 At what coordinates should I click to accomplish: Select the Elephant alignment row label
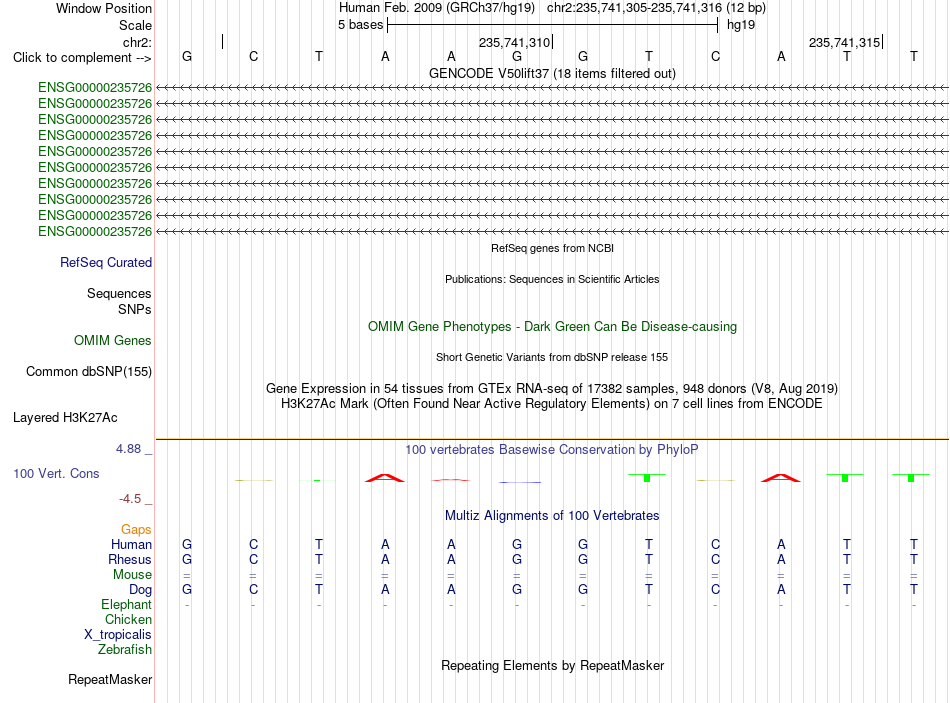(x=126, y=605)
